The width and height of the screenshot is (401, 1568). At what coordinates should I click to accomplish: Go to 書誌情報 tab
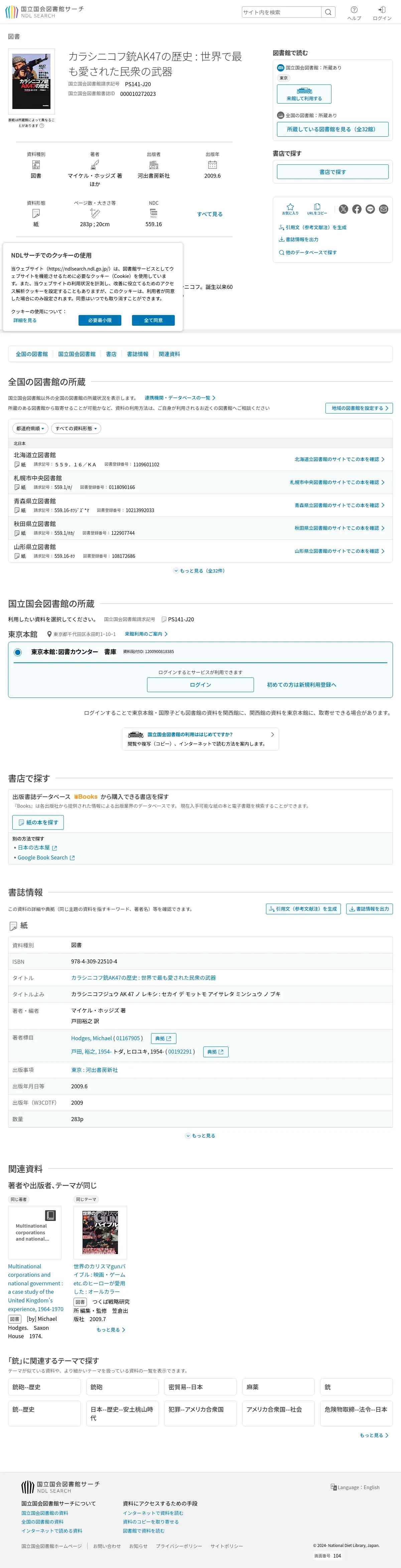coord(138,354)
